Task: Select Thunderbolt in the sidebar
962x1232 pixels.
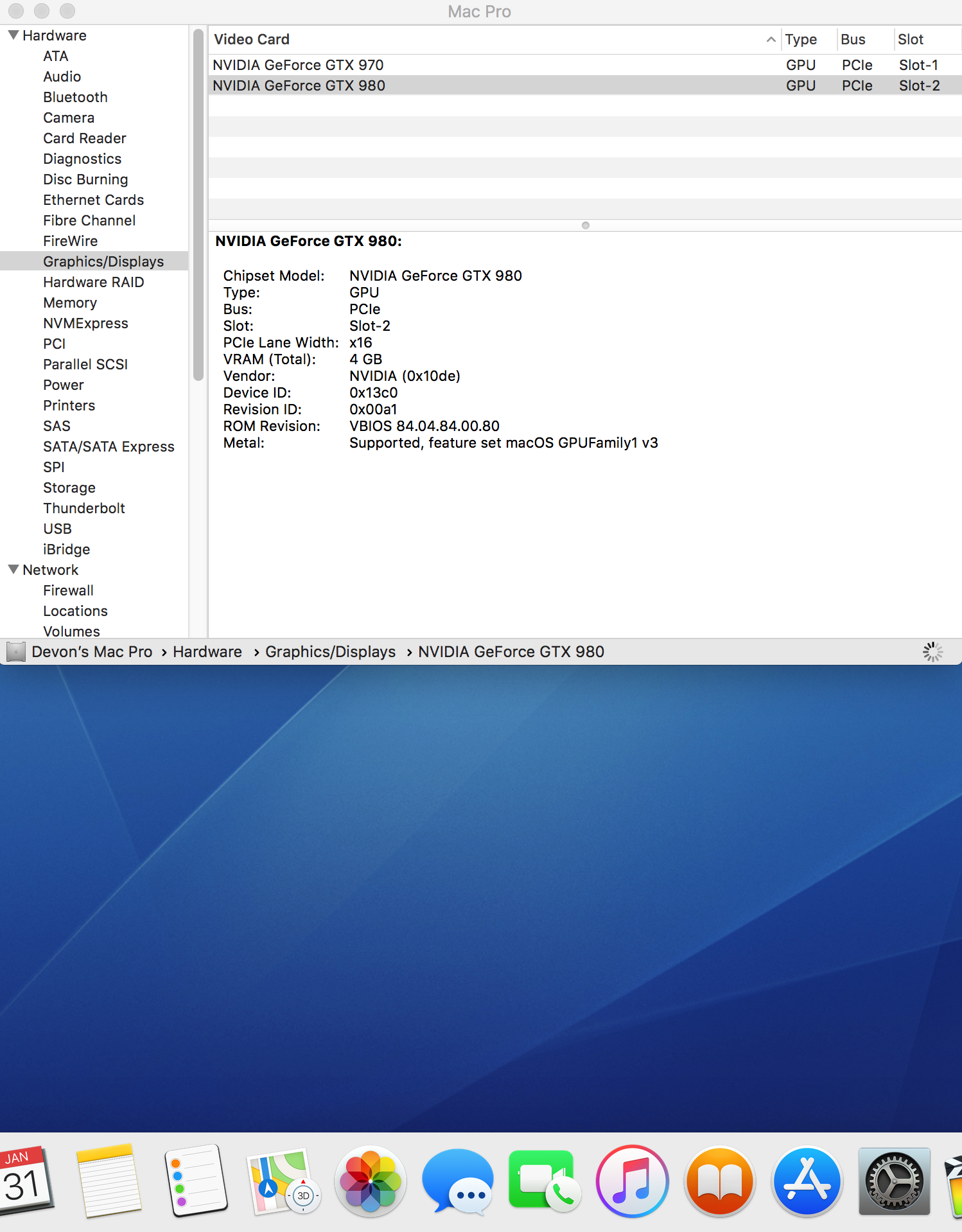Action: coord(83,508)
